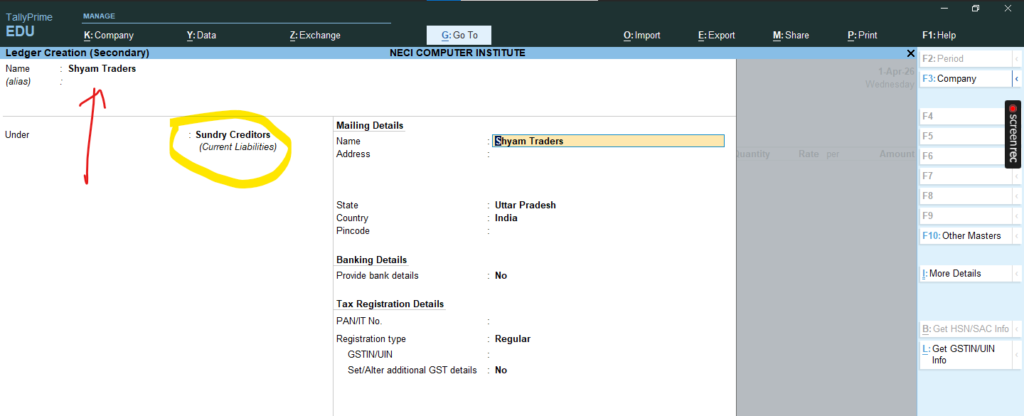This screenshot has width=1024, height=416.
Task: Restore the window using title bar button
Action: (976, 8)
